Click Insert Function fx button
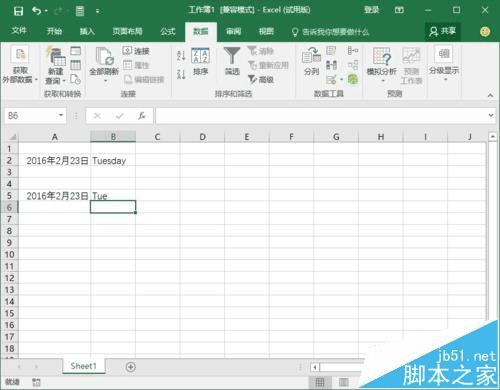 pos(142,116)
